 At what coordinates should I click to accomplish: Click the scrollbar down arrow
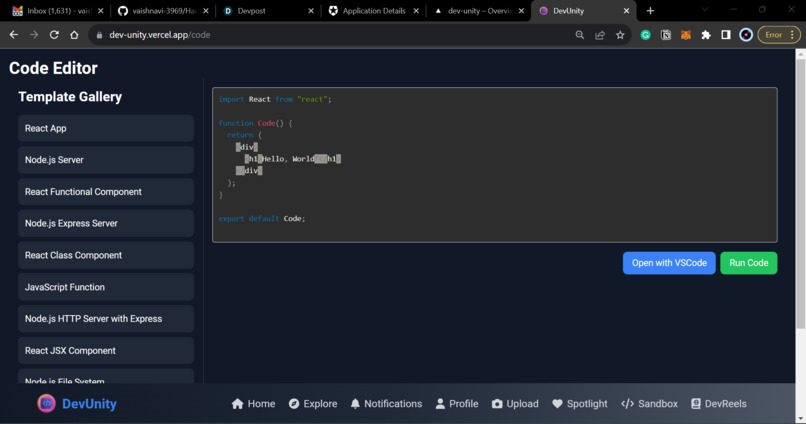[x=800, y=418]
